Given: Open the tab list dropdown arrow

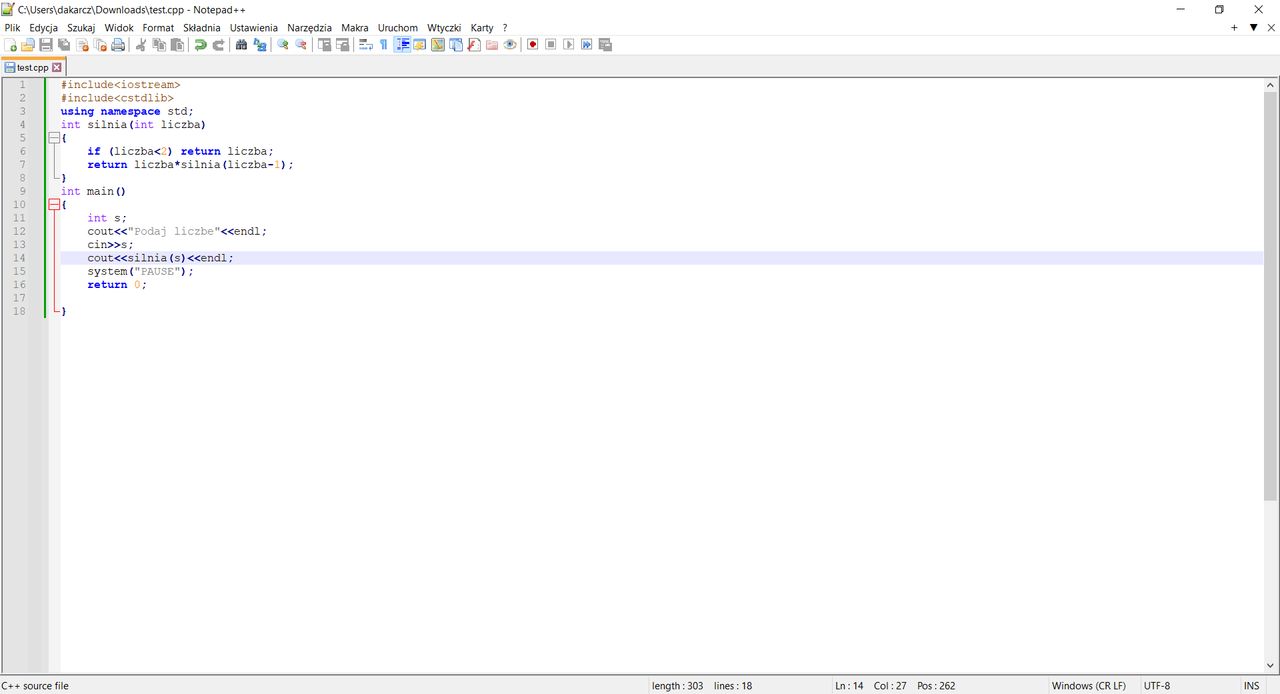Looking at the screenshot, I should click(1253, 28).
